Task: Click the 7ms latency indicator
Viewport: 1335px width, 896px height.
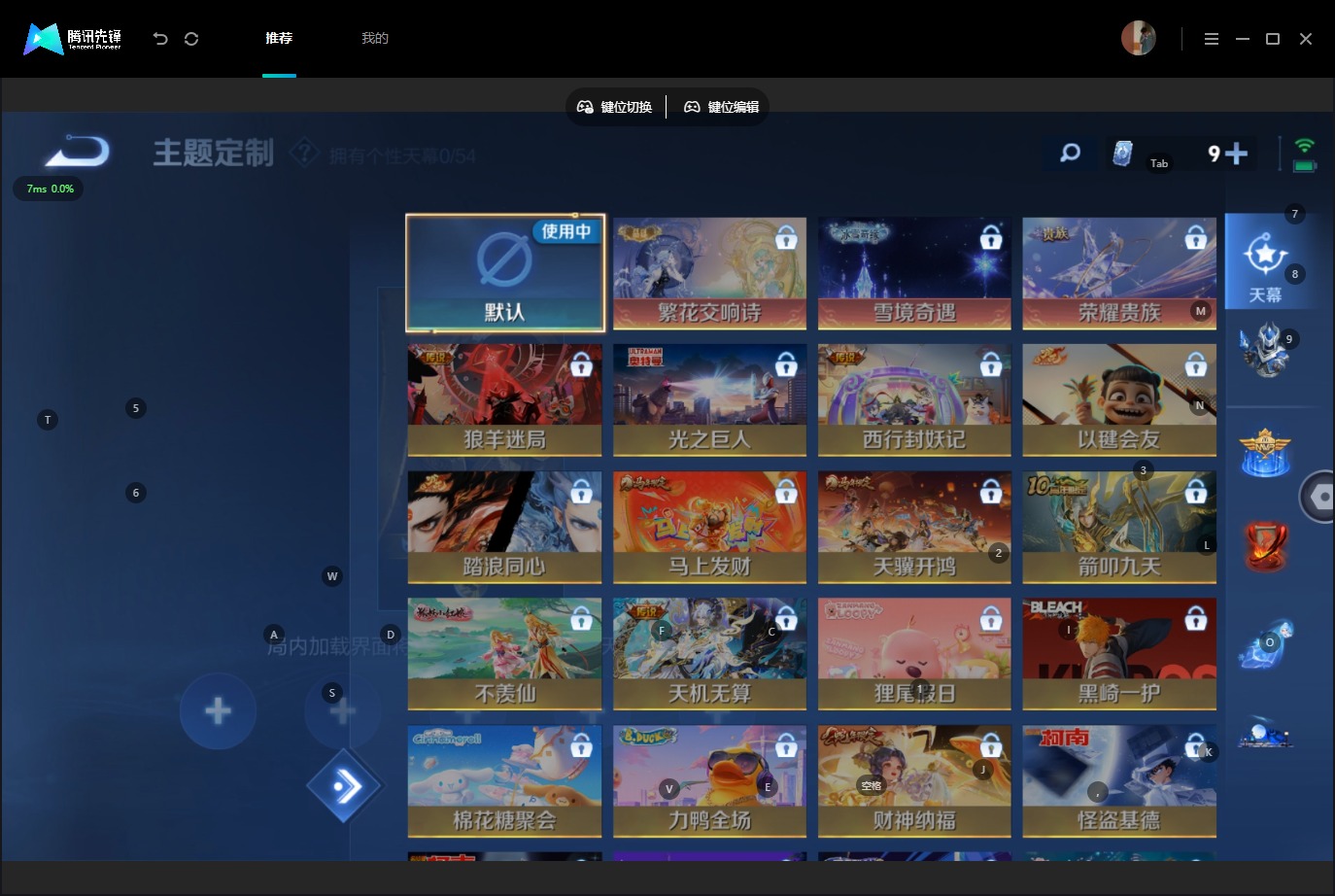Action: click(x=49, y=189)
